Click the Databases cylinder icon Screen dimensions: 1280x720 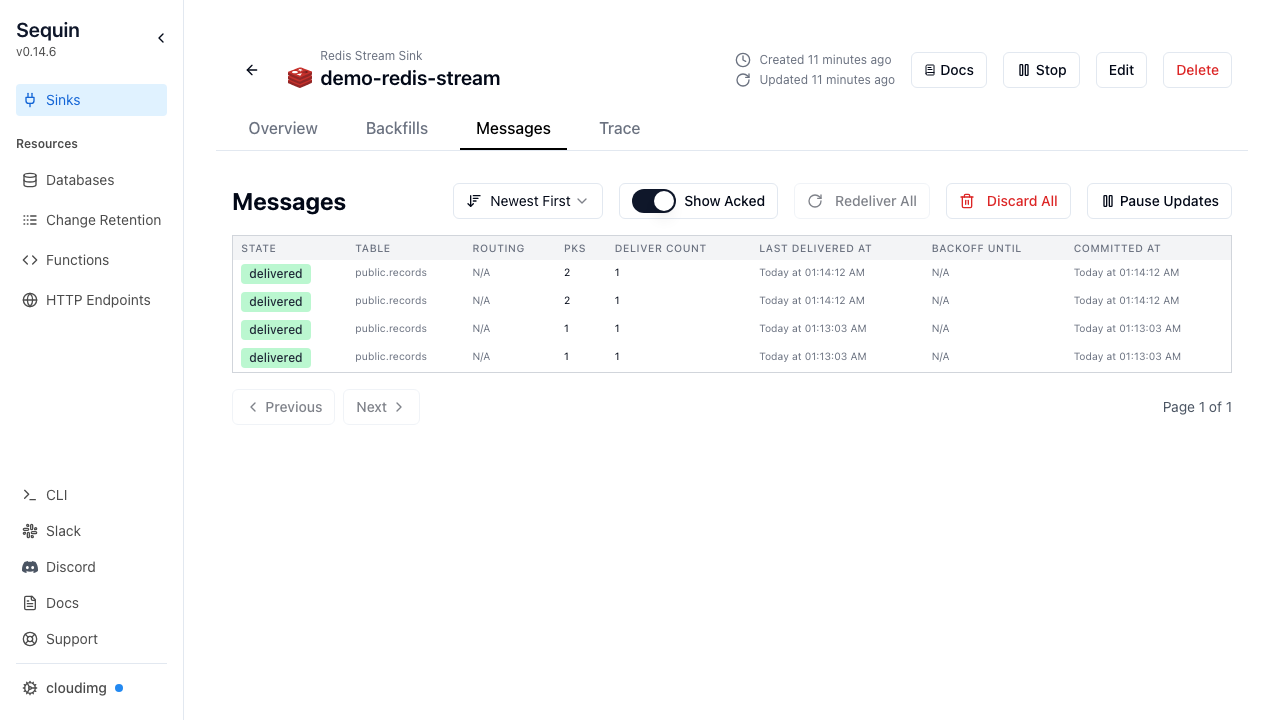pos(30,180)
